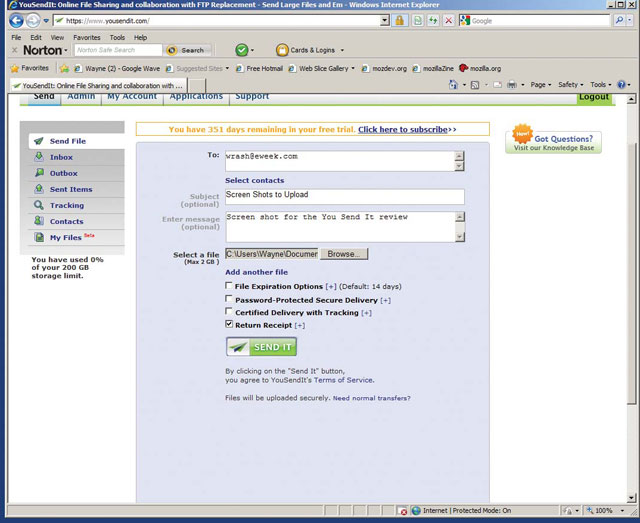The image size is (640, 523).
Task: Open the Favorites menu
Action: click(x=87, y=38)
